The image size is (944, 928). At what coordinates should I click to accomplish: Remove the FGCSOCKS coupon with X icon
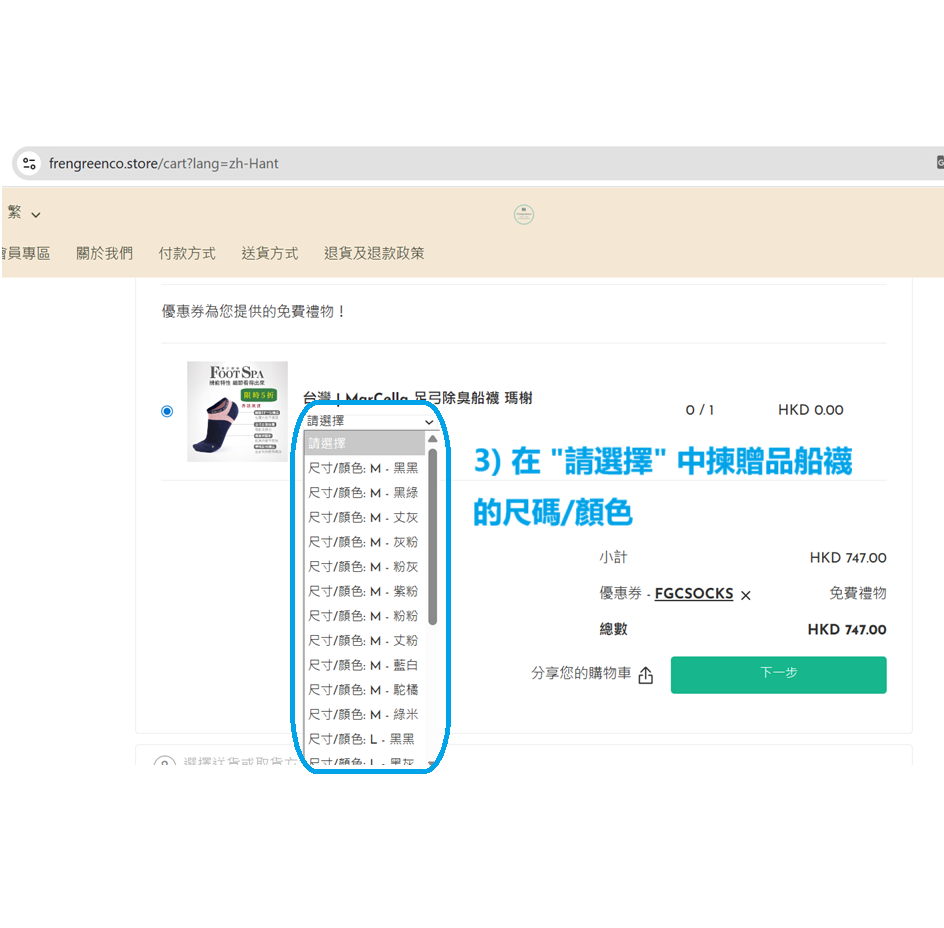pos(746,595)
